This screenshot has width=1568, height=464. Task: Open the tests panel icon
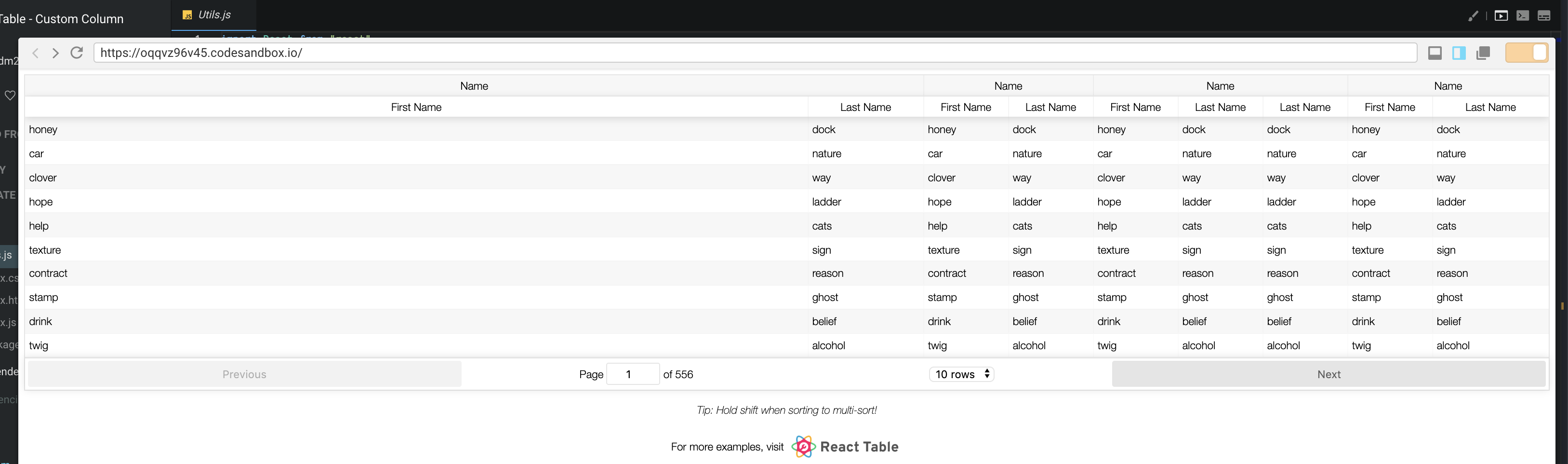1544,16
